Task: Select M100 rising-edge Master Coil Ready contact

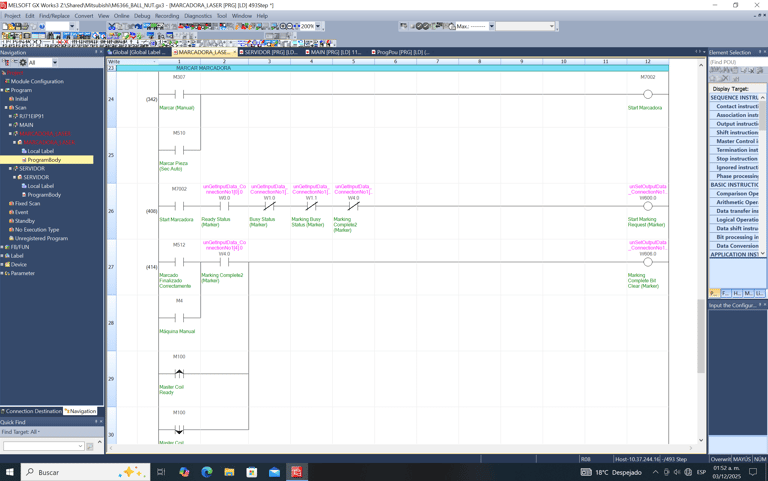Action: point(179,373)
